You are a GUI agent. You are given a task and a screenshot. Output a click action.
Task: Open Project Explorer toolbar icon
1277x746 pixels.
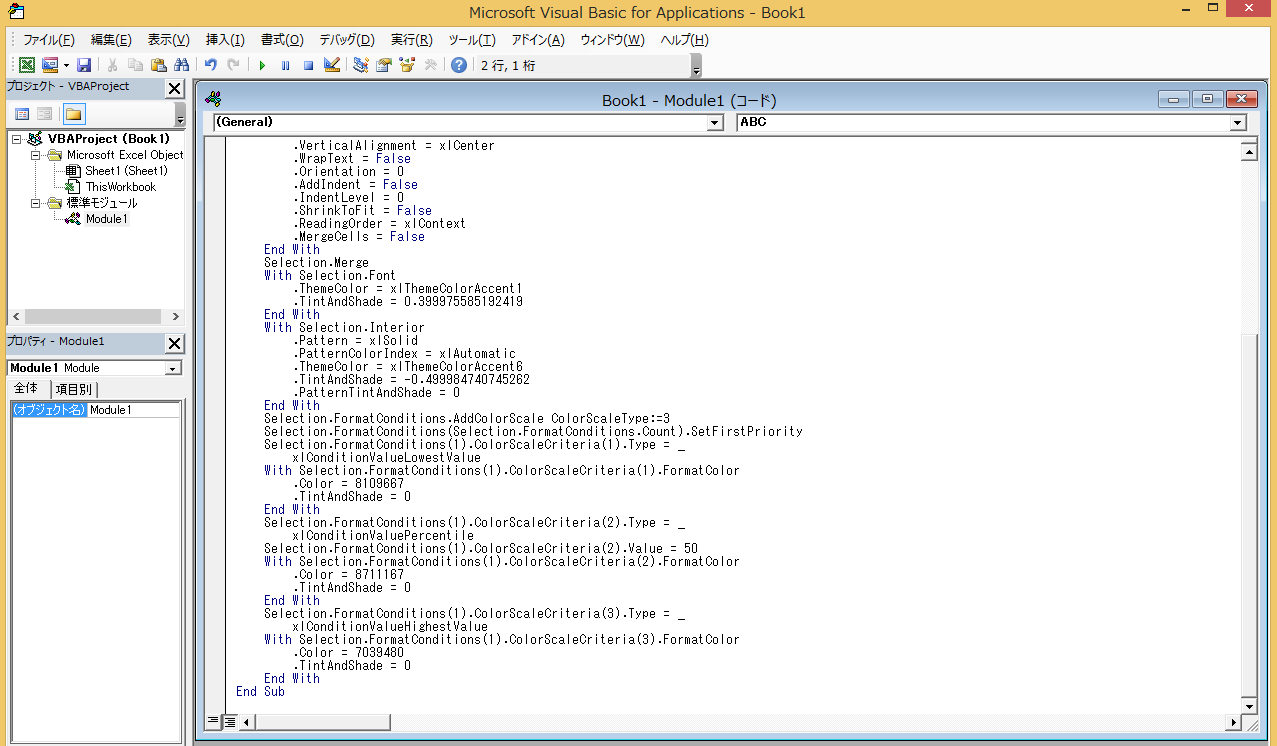361,65
